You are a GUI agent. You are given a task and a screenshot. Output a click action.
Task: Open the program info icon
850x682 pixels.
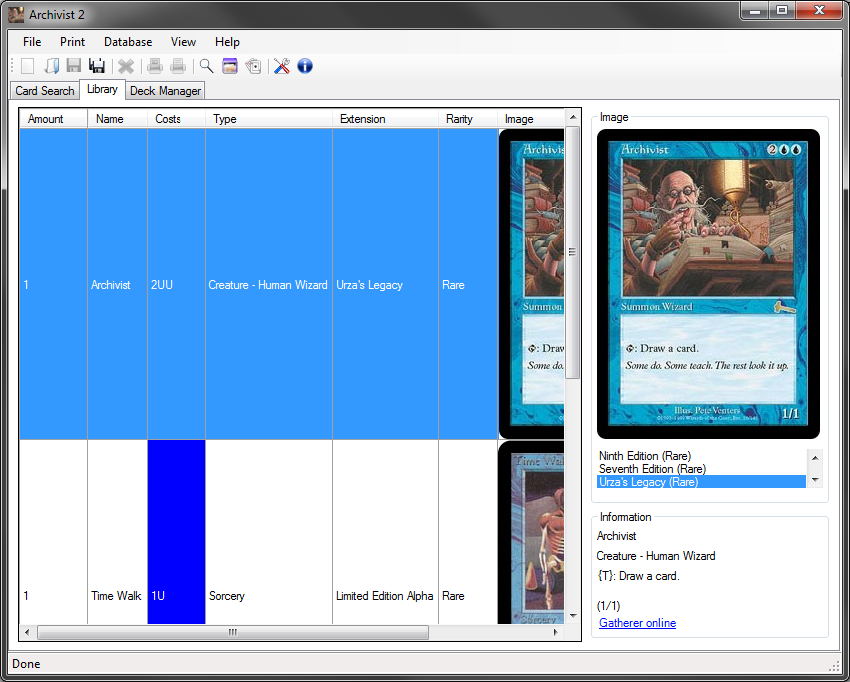(305, 66)
